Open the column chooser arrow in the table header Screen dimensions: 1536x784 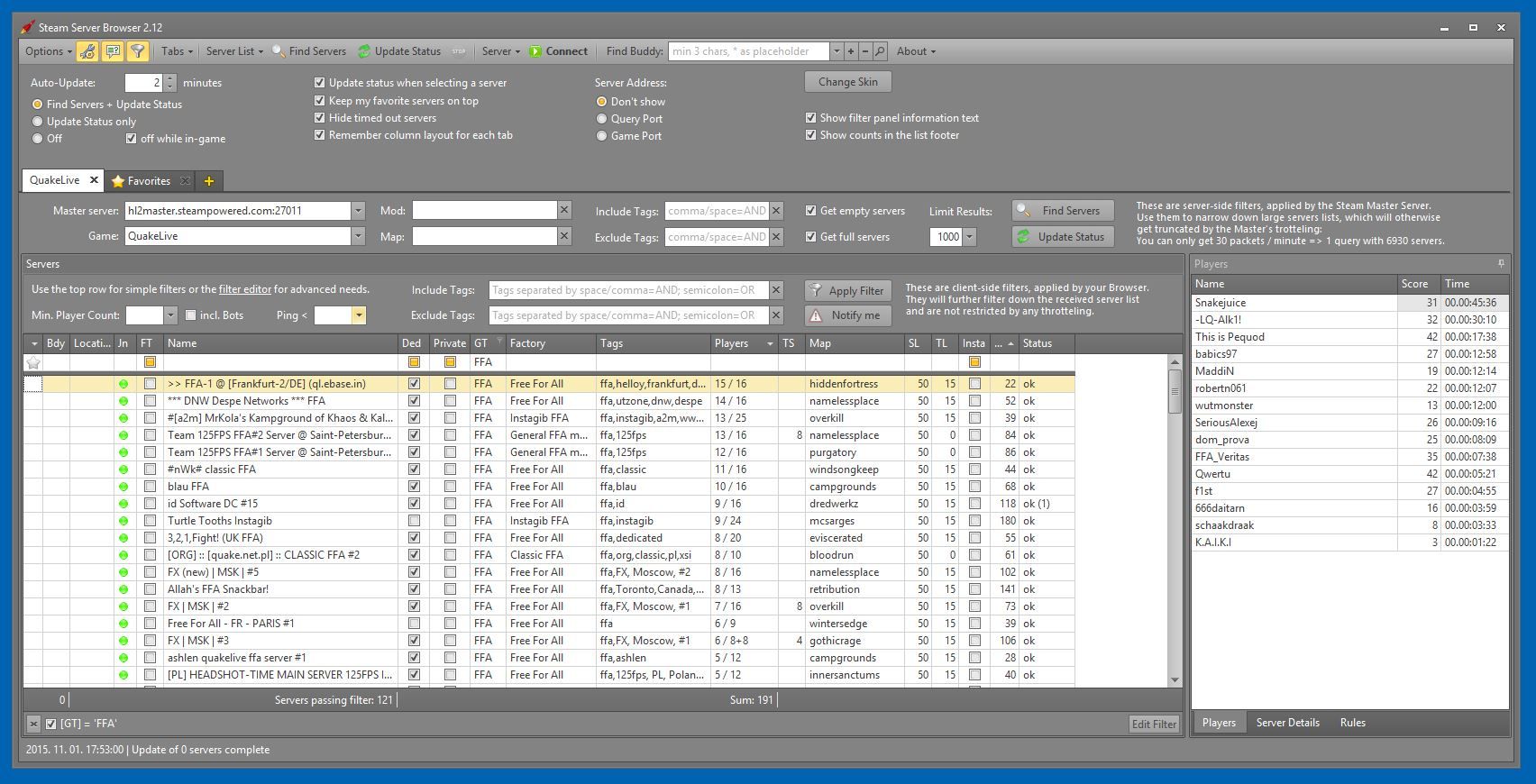[x=34, y=343]
